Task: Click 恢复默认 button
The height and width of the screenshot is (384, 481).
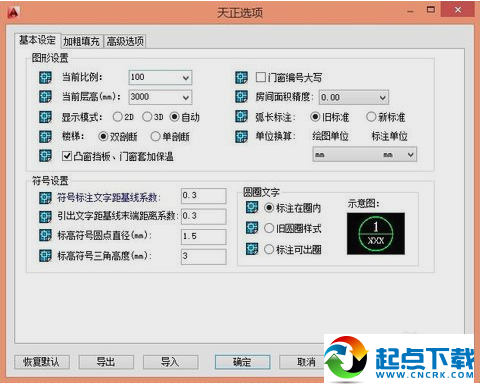Action: 42,362
